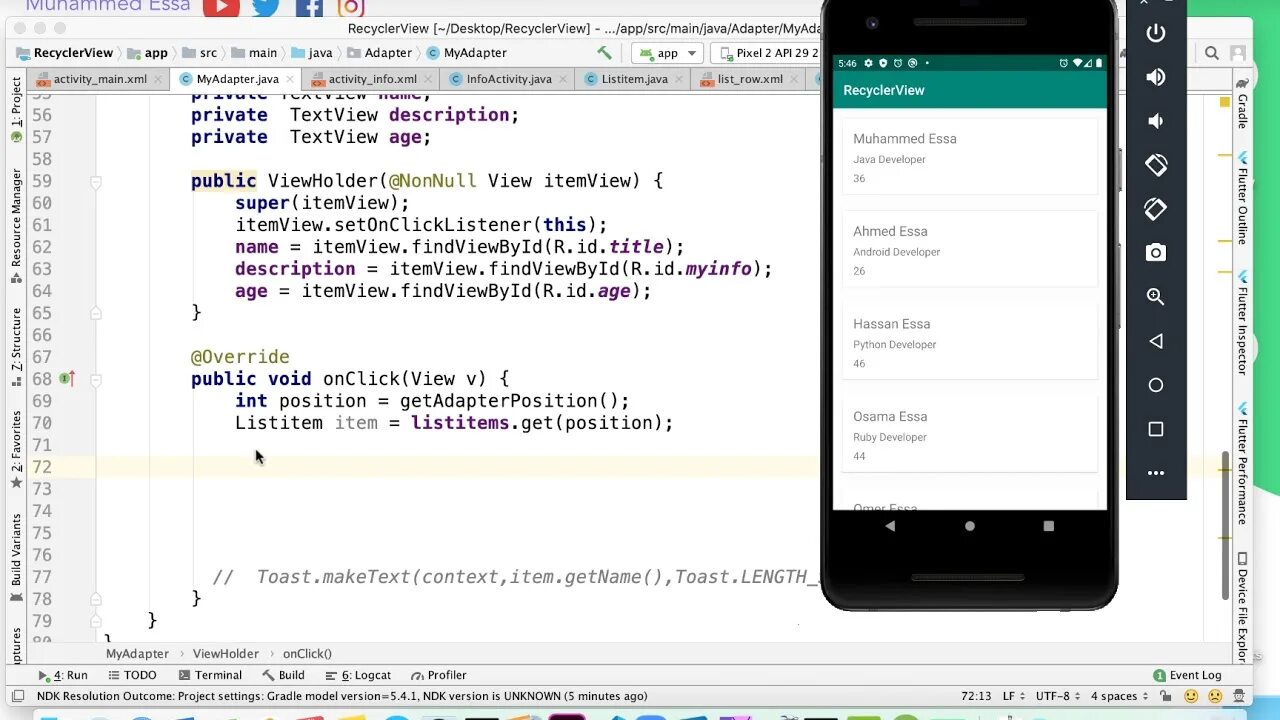Viewport: 1280px width, 720px height.
Task: Open the Logcat tool window button
Action: (357, 675)
